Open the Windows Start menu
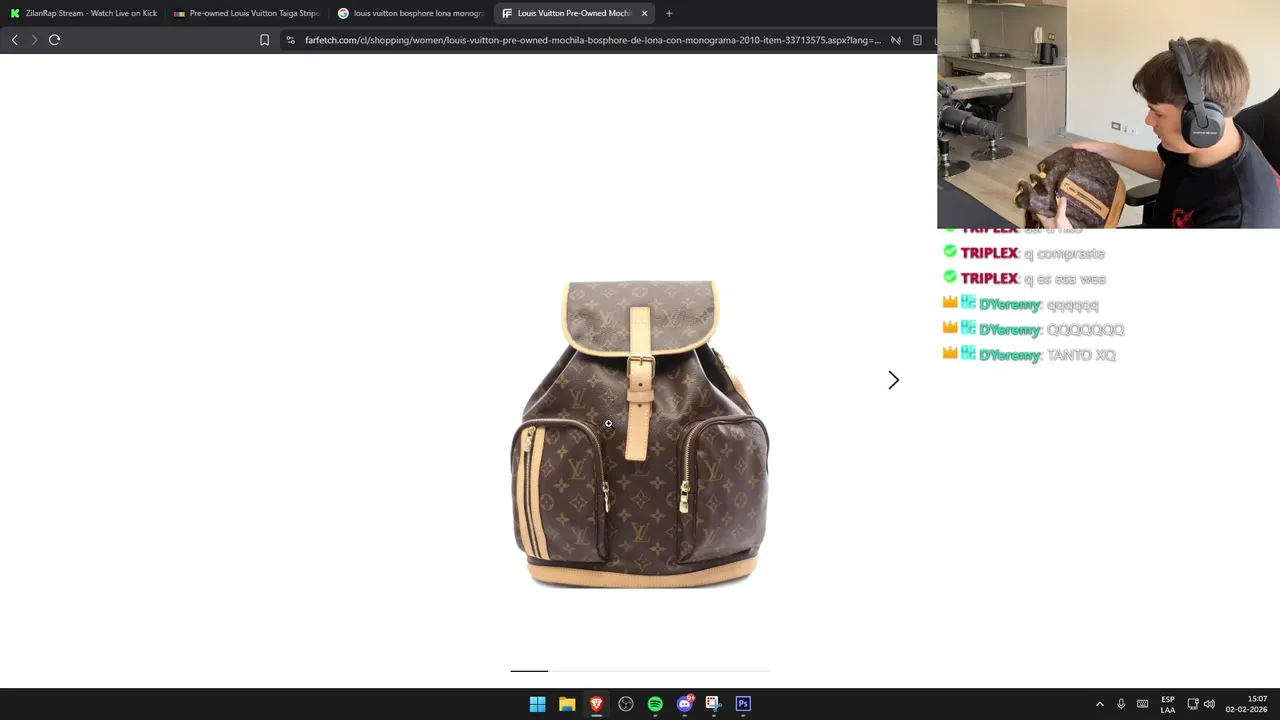 pos(537,704)
